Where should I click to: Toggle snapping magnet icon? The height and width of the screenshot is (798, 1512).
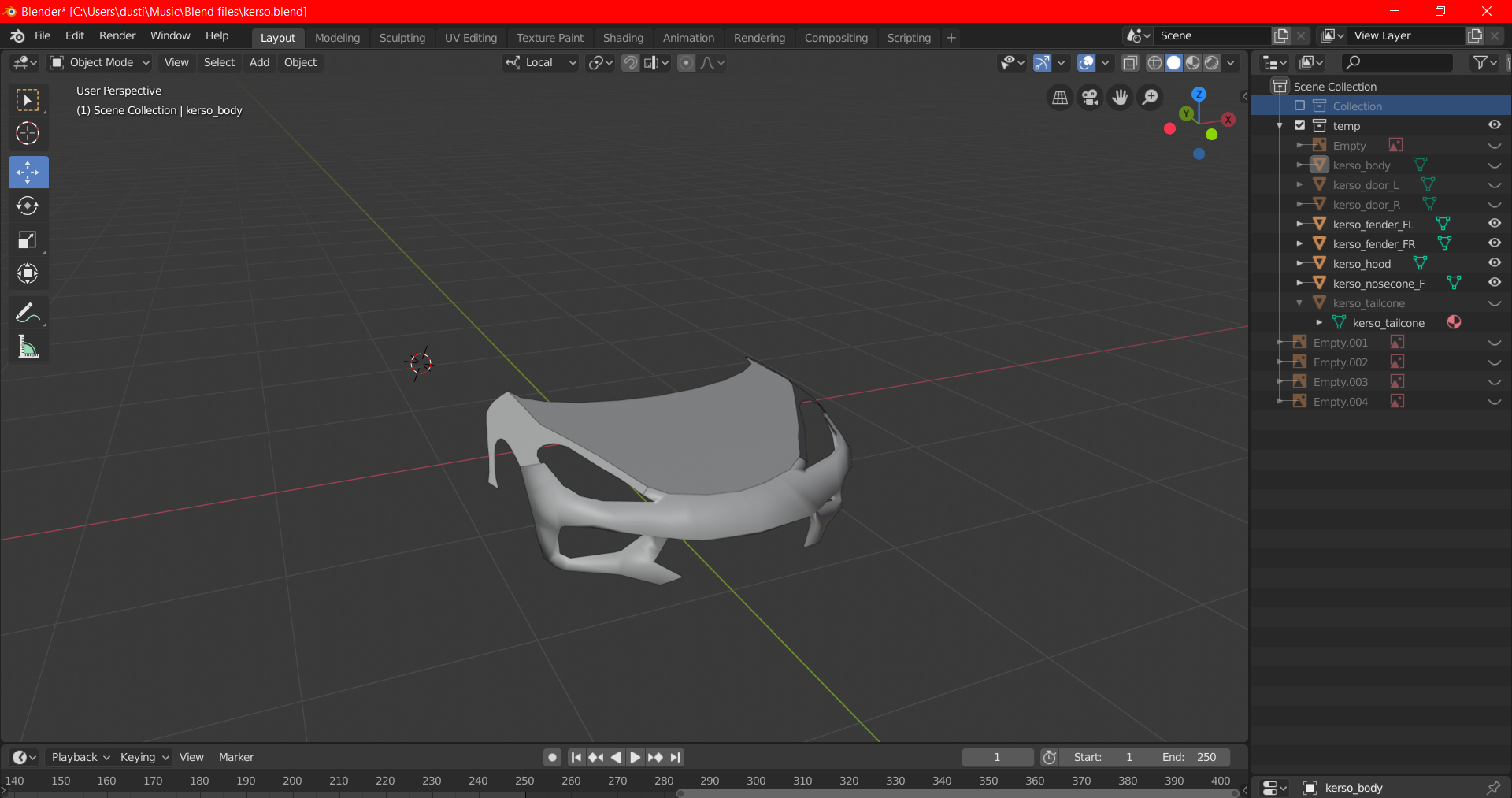pyautogui.click(x=630, y=62)
